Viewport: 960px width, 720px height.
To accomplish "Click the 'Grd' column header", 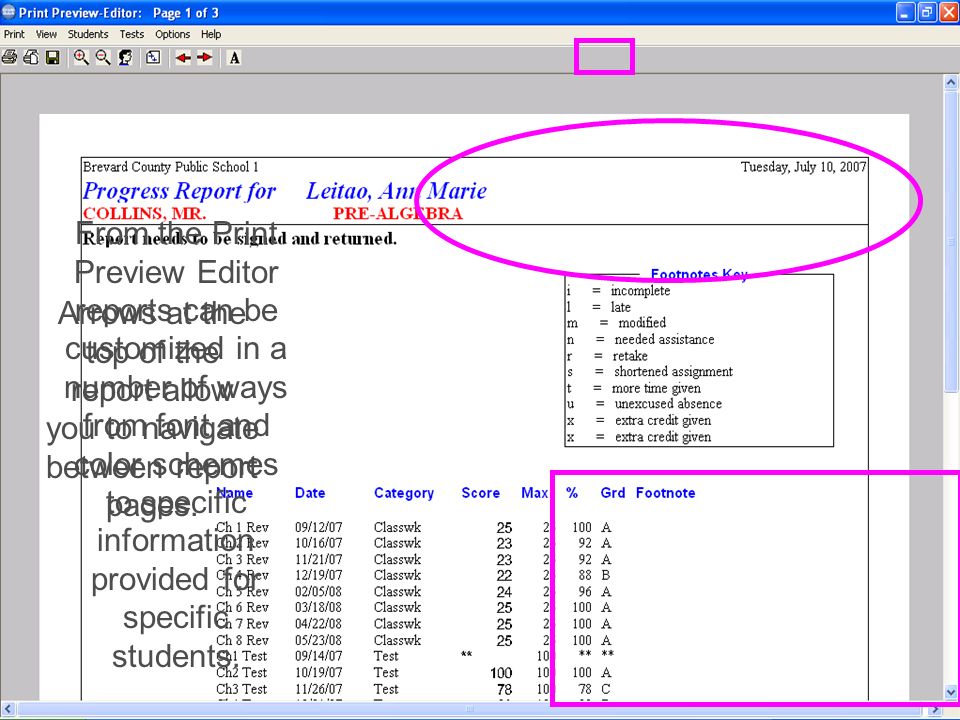I will (613, 493).
